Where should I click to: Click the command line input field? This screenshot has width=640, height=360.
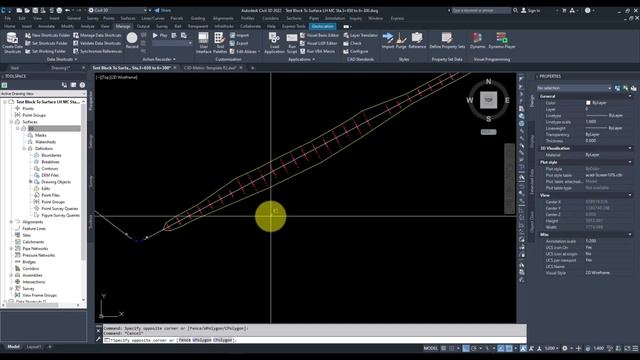pos(314,340)
